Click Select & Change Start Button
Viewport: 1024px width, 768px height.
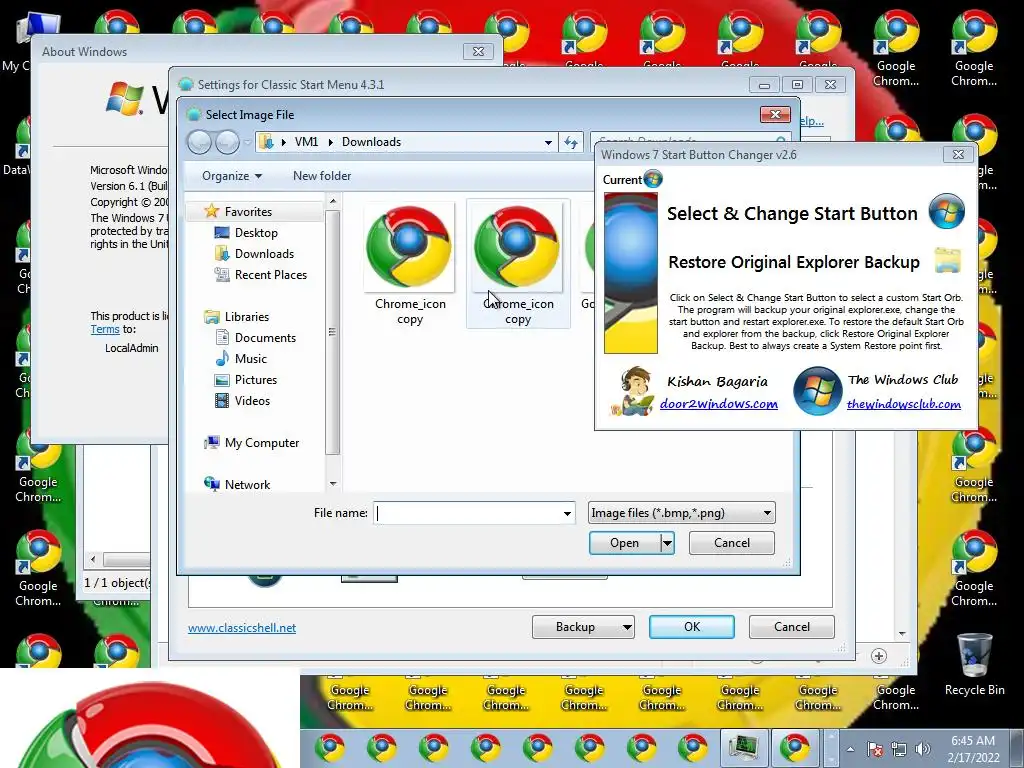coord(792,214)
